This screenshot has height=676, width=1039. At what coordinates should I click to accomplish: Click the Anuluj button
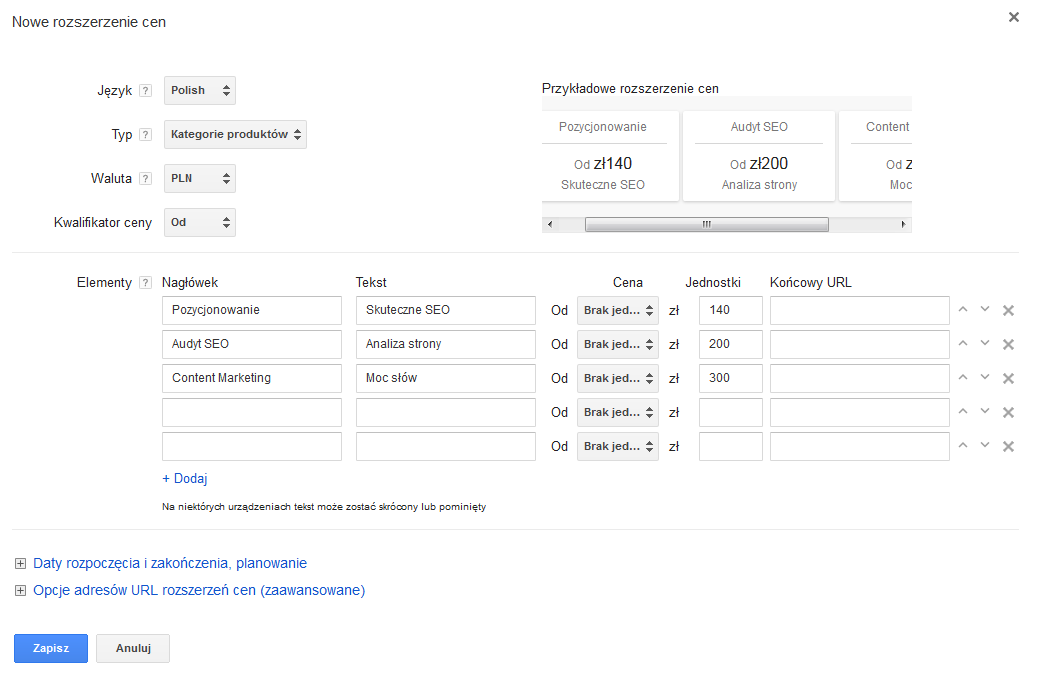(x=133, y=648)
